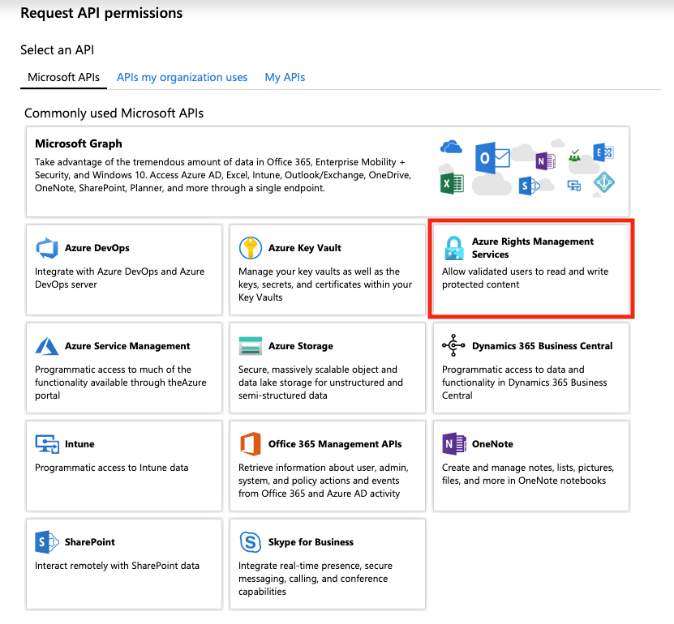Pick the Azure Service Management title
The height and width of the screenshot is (624, 674).
coord(127,346)
